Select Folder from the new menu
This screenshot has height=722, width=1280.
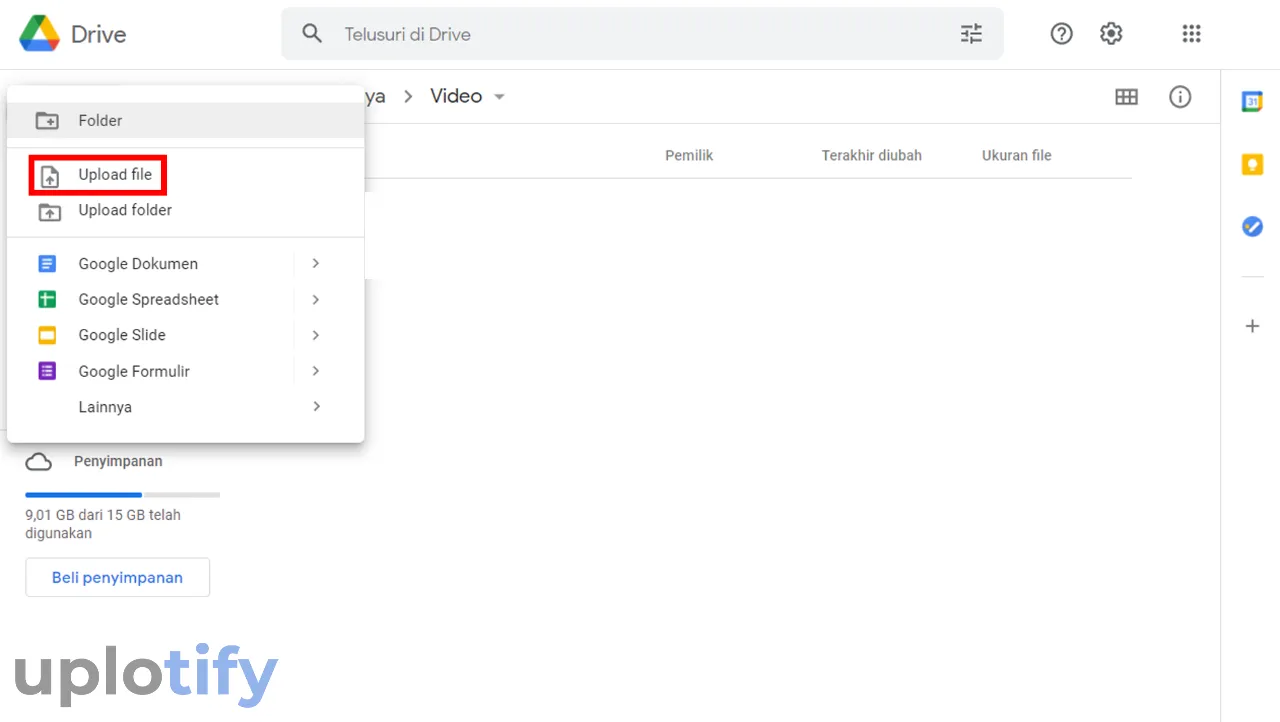[x=186, y=120]
